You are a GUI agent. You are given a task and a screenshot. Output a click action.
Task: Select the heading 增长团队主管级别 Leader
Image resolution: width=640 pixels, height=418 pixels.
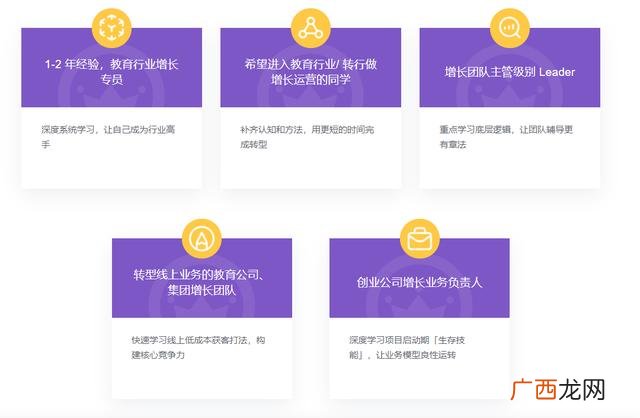pyautogui.click(x=510, y=72)
